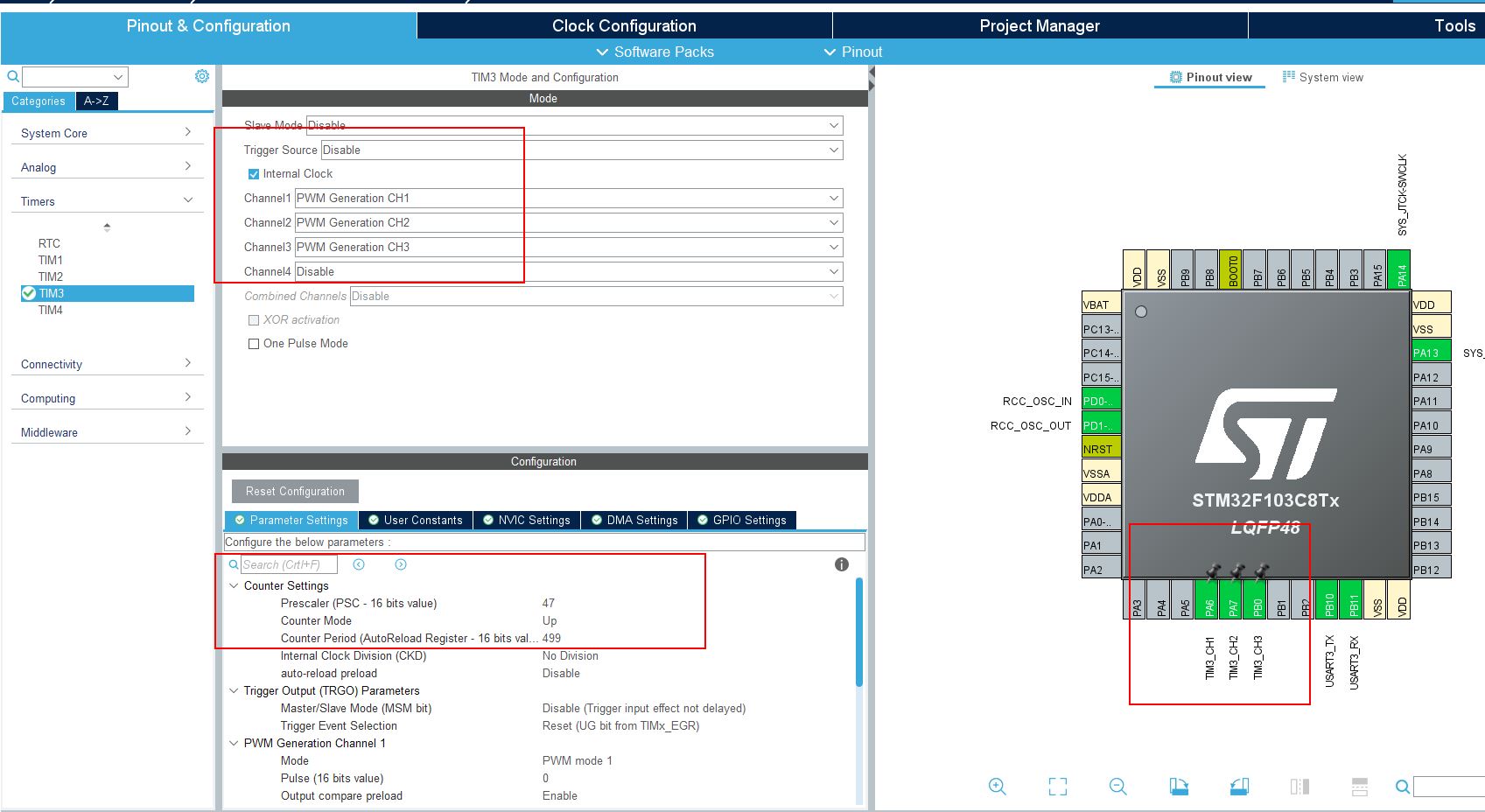
Task: Expand the System Core category
Action: [x=107, y=133]
